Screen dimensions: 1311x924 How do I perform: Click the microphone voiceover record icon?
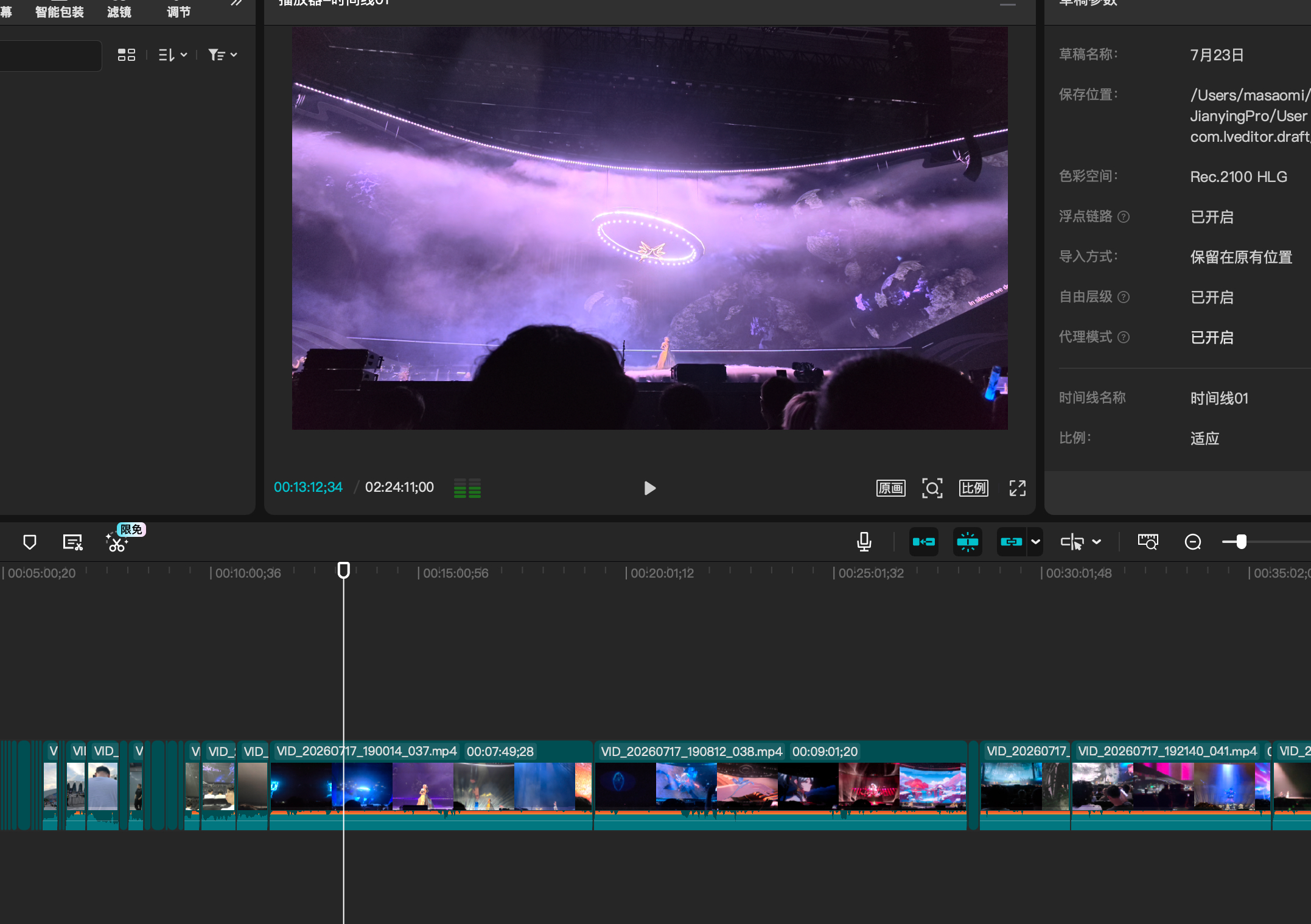[864, 542]
